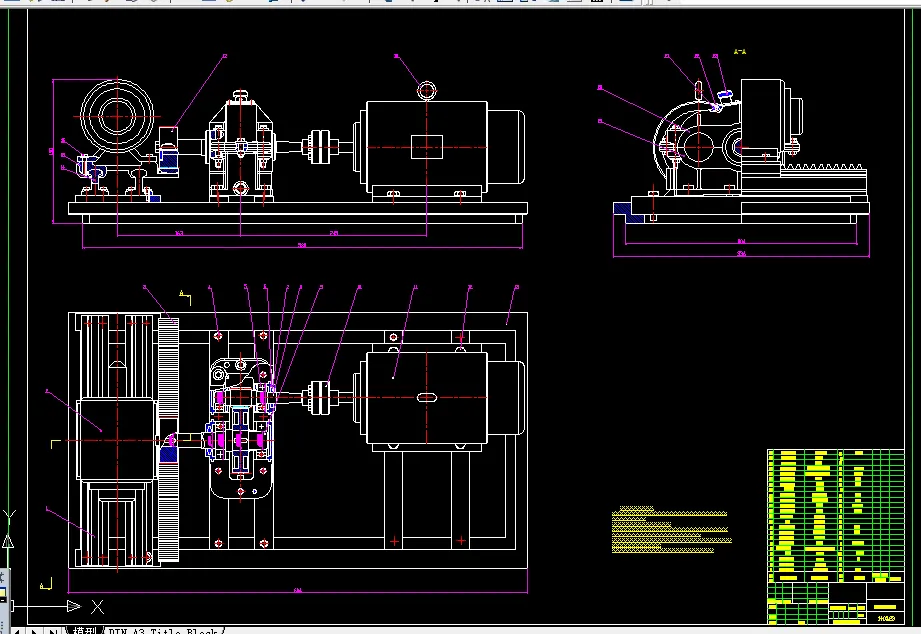The image size is (921, 634).
Task: Select the motor lifting eye ring in the front view
Action: tap(426, 91)
